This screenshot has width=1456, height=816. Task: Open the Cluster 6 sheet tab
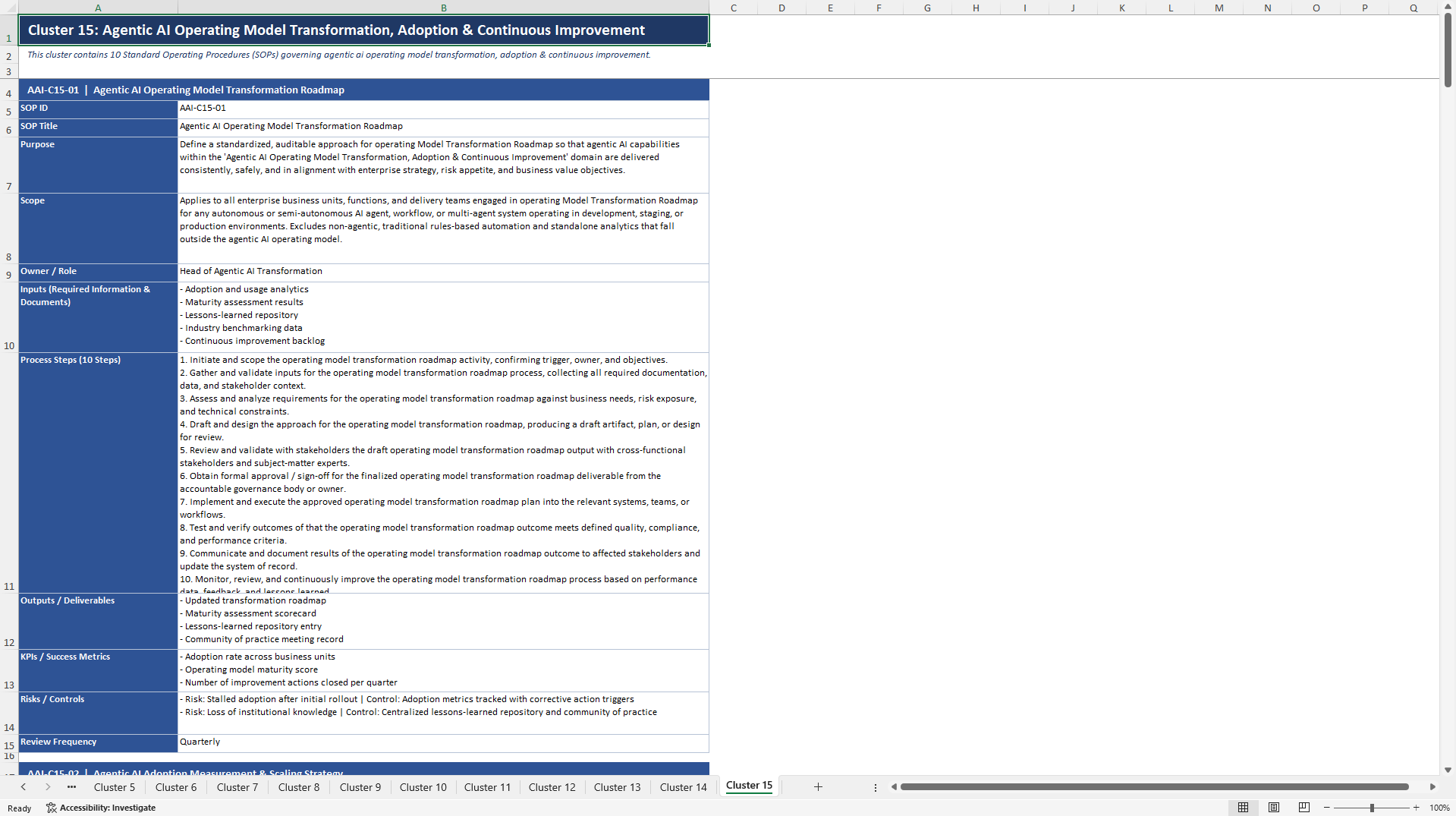pos(176,787)
